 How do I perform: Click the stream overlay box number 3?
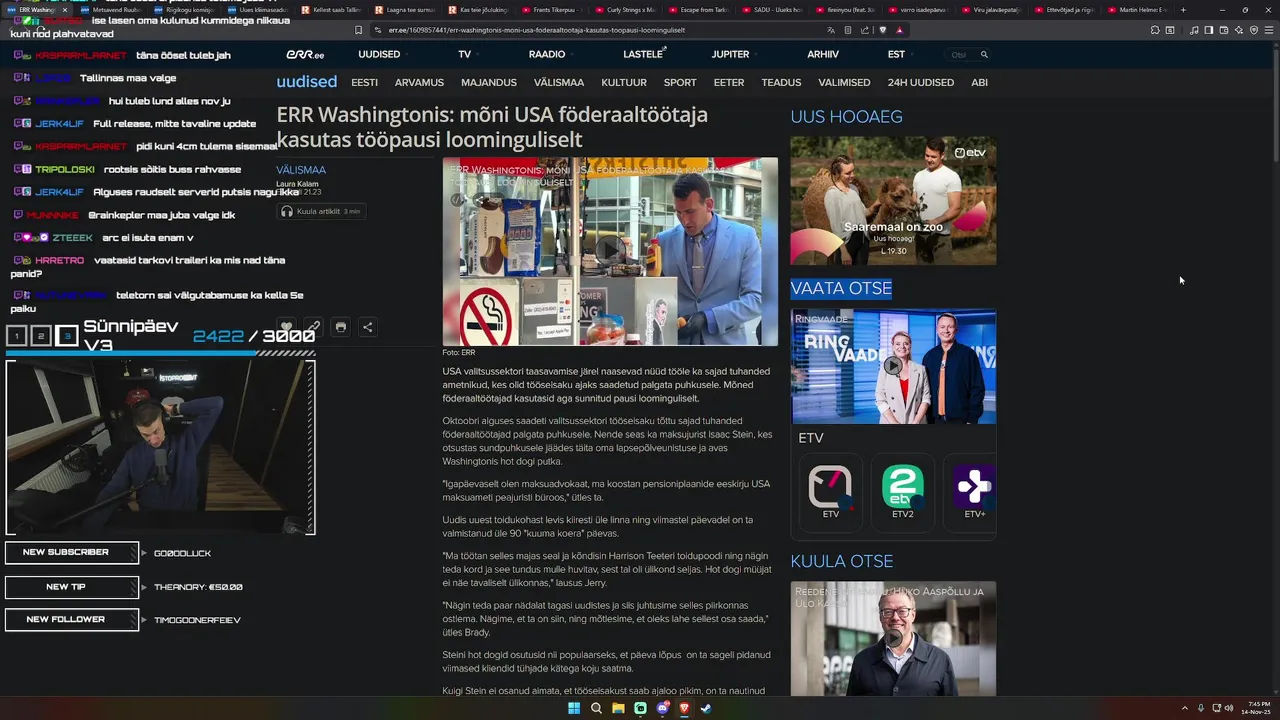point(66,336)
